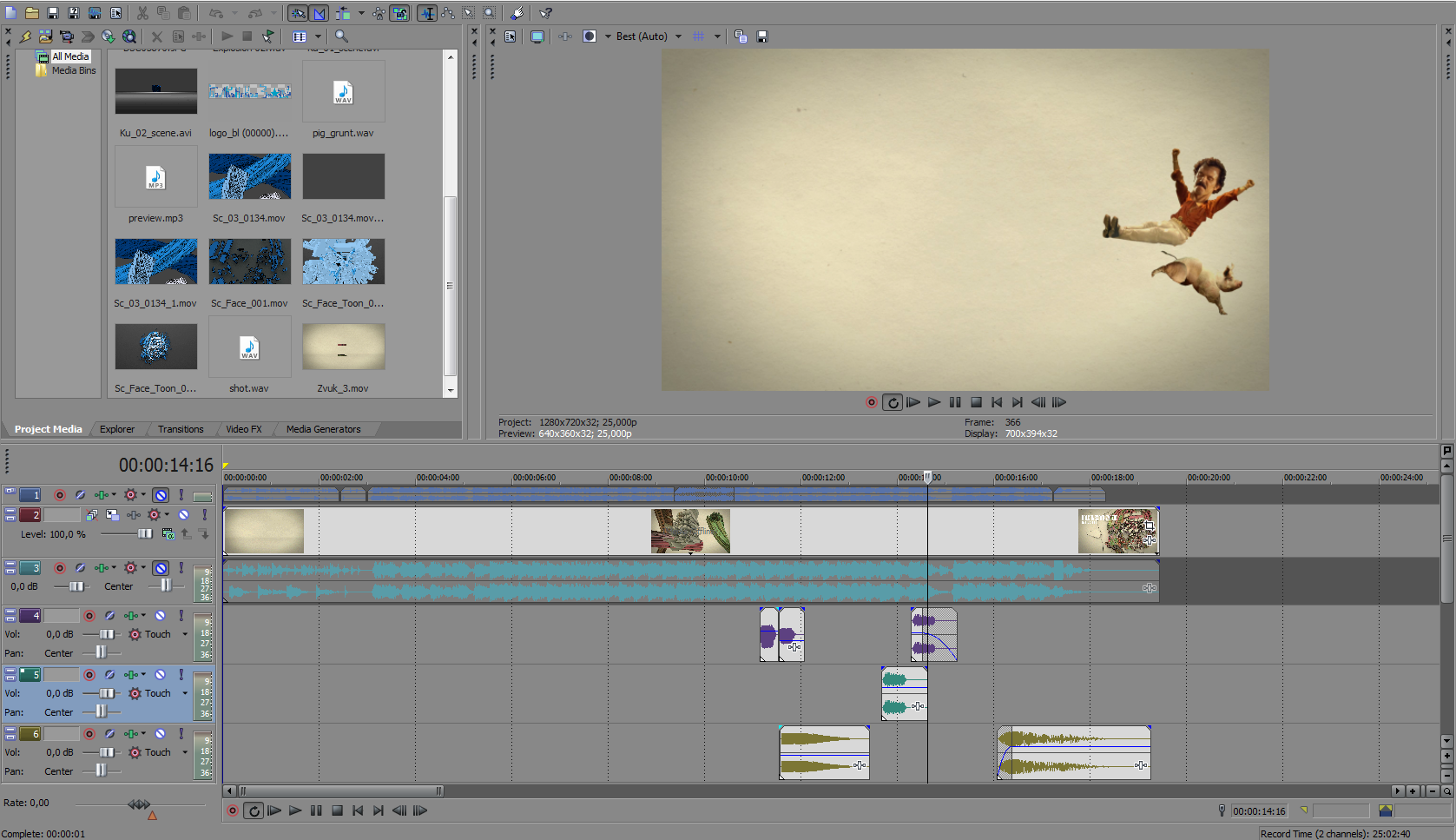Click the Cut scissors icon
Screen dimensions: 1456x840
(142, 13)
